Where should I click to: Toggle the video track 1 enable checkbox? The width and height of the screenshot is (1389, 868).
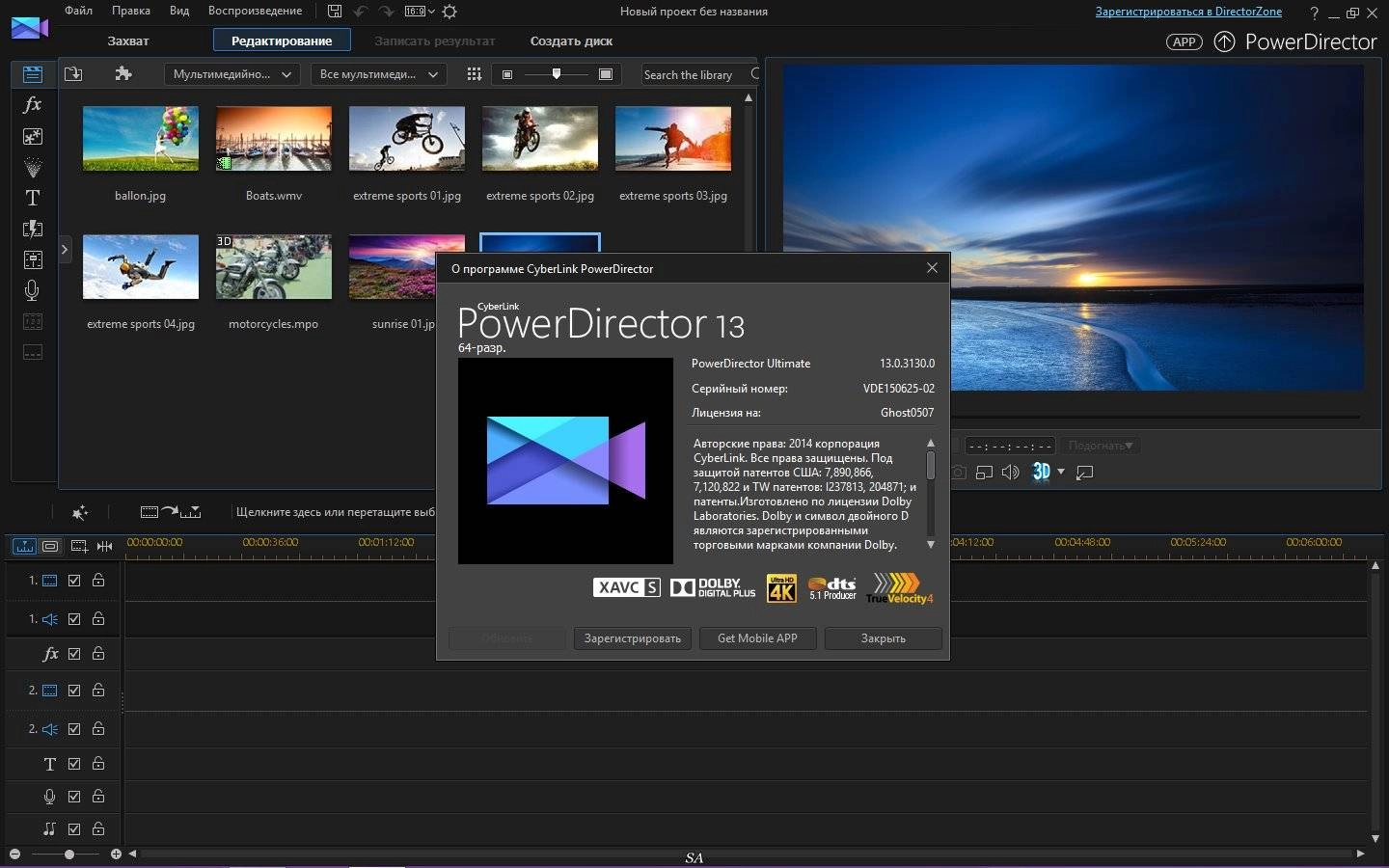(74, 581)
